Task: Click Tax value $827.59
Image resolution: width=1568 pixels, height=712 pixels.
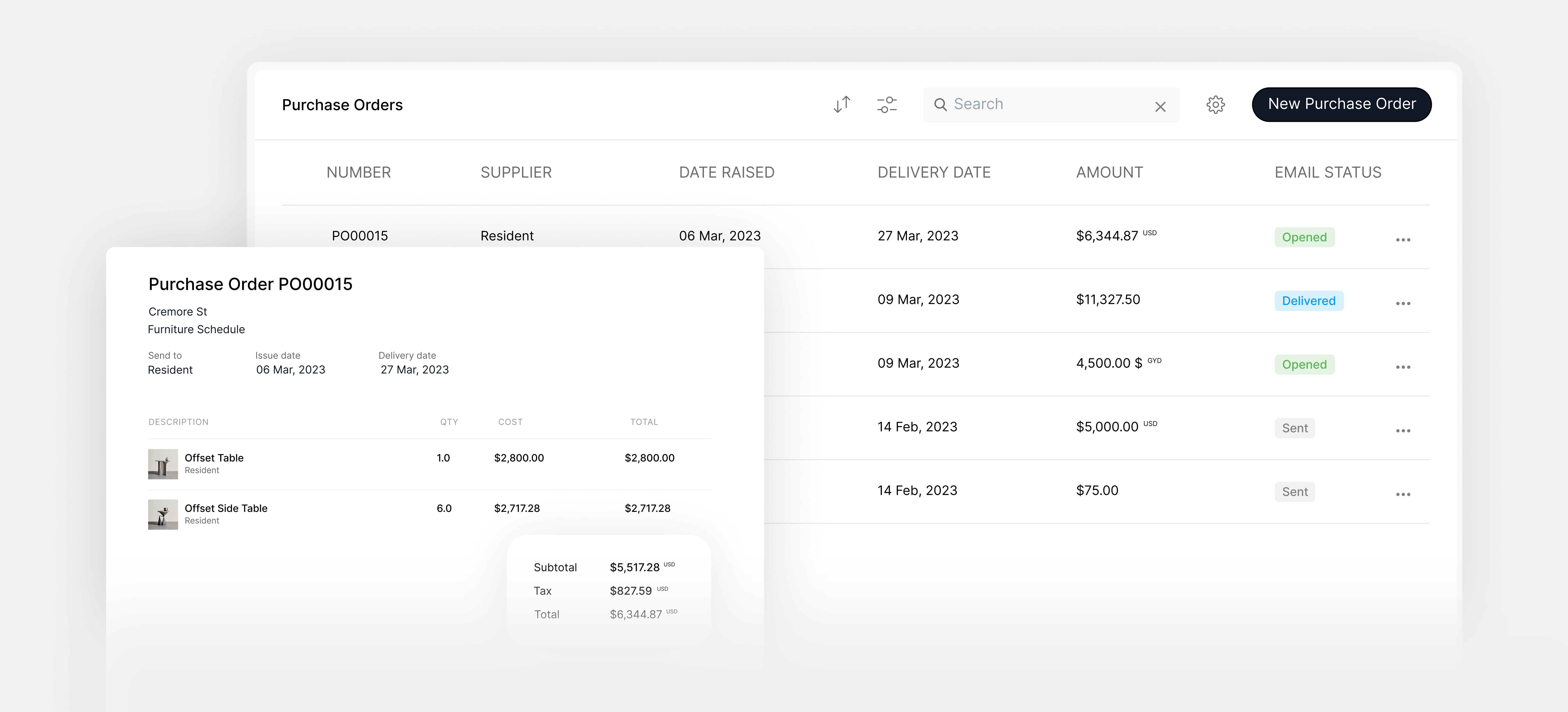Action: click(631, 591)
